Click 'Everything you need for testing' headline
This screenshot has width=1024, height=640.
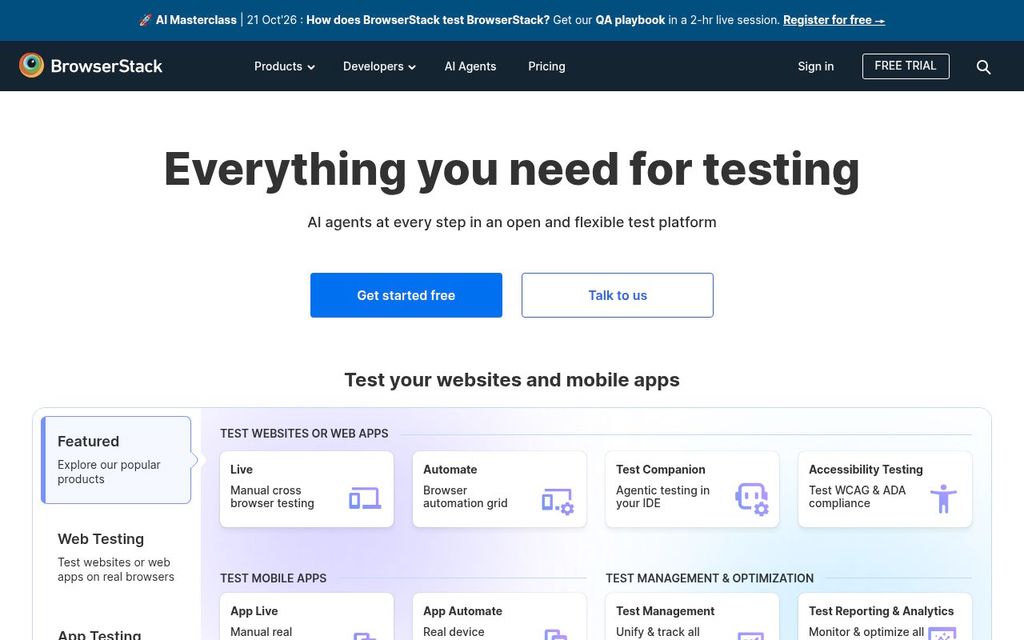(512, 170)
